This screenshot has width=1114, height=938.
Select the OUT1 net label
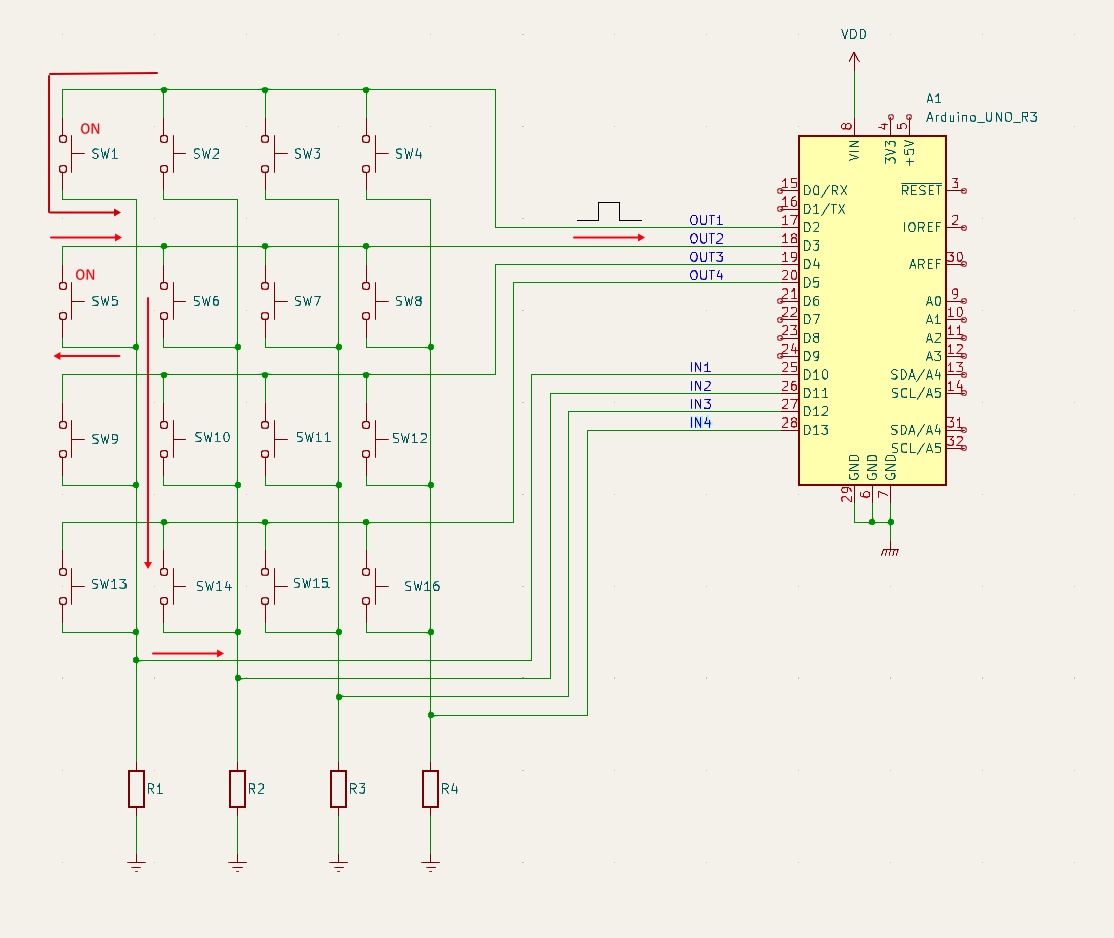pyautogui.click(x=705, y=220)
